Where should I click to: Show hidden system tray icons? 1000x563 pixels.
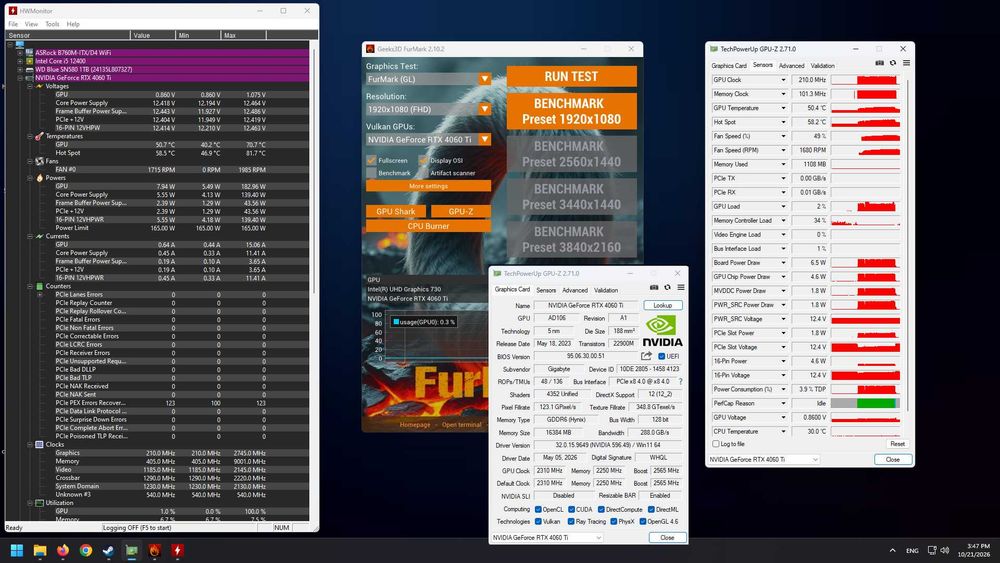pos(892,550)
